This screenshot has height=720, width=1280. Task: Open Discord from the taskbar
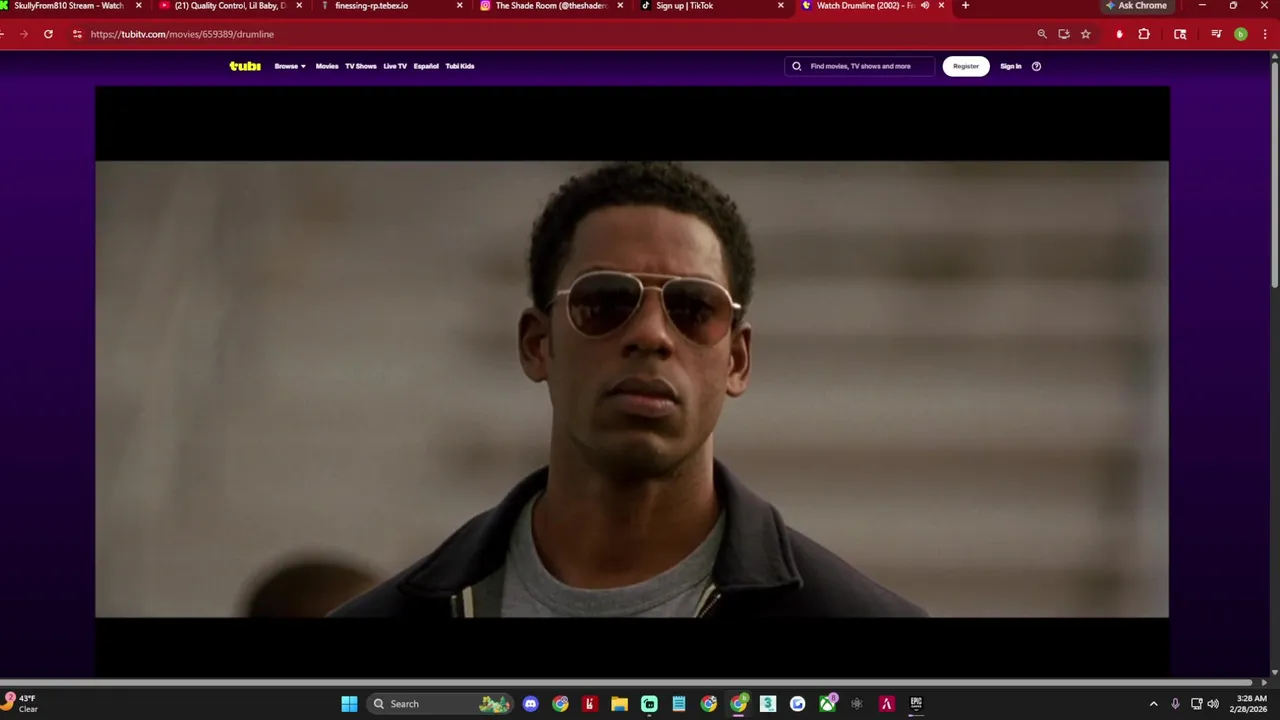tap(530, 704)
